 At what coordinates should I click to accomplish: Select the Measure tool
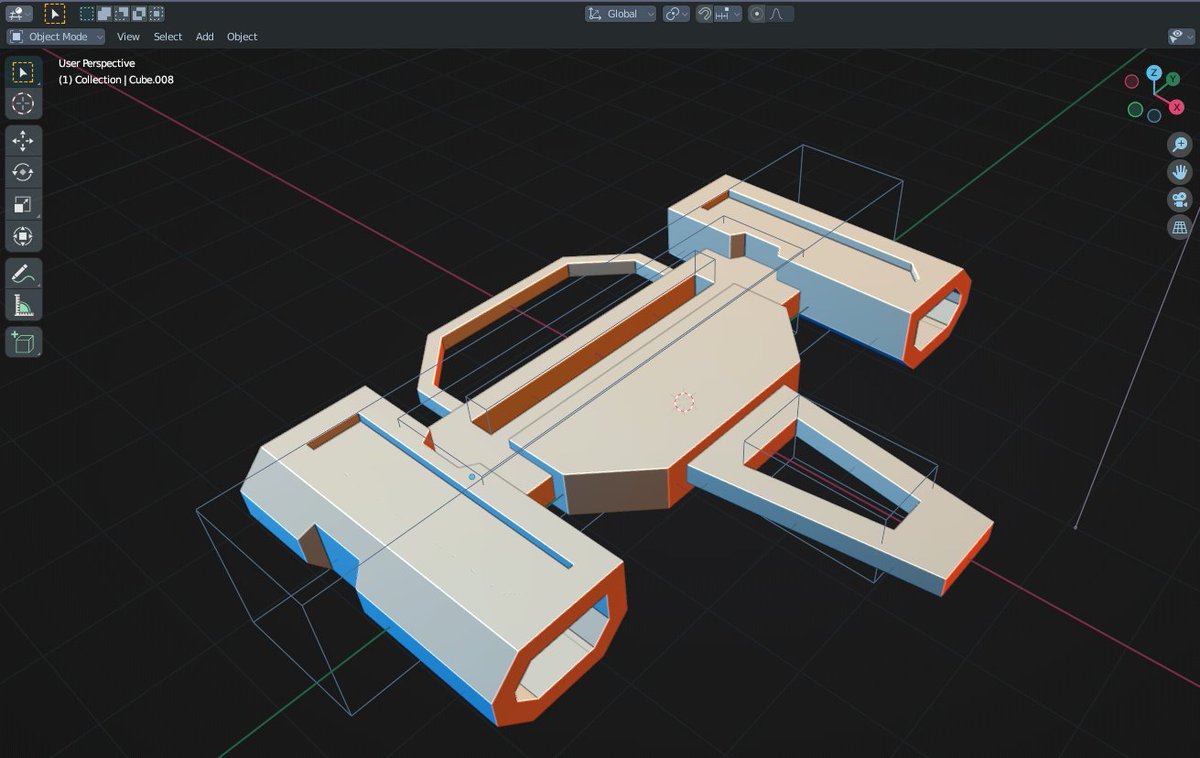[x=22, y=304]
